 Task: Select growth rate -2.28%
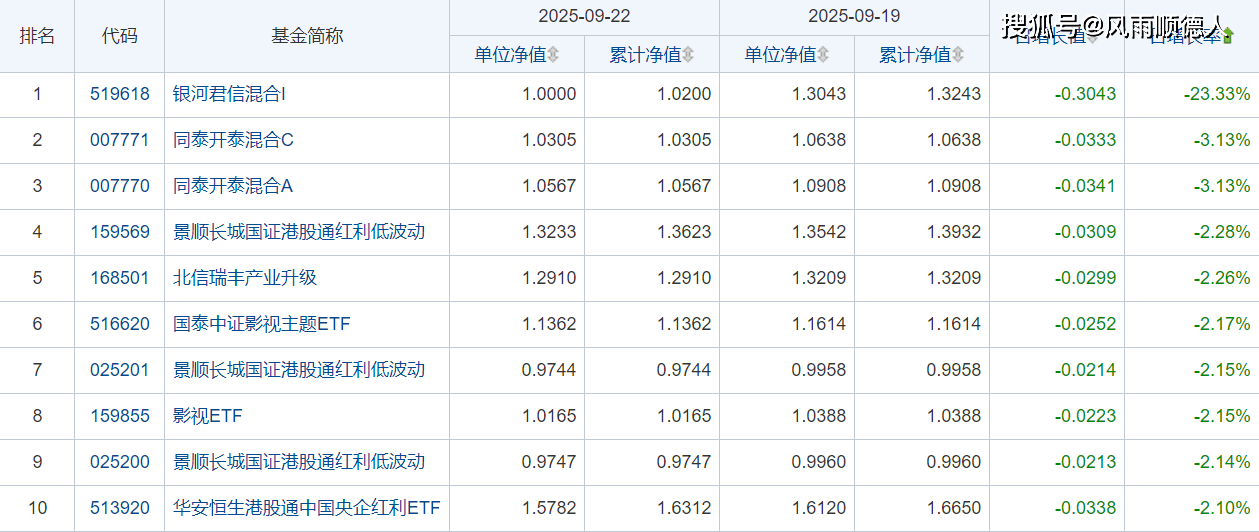(1222, 232)
